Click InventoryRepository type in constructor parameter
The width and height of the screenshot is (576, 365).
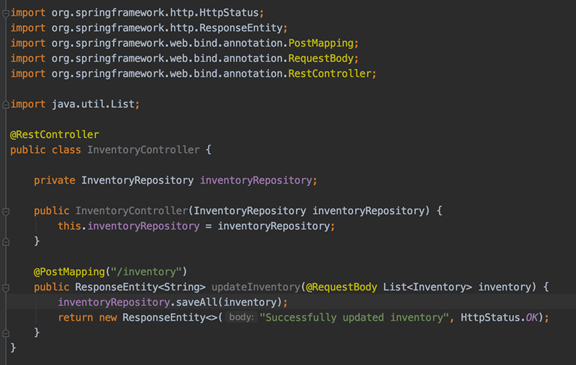(x=250, y=211)
